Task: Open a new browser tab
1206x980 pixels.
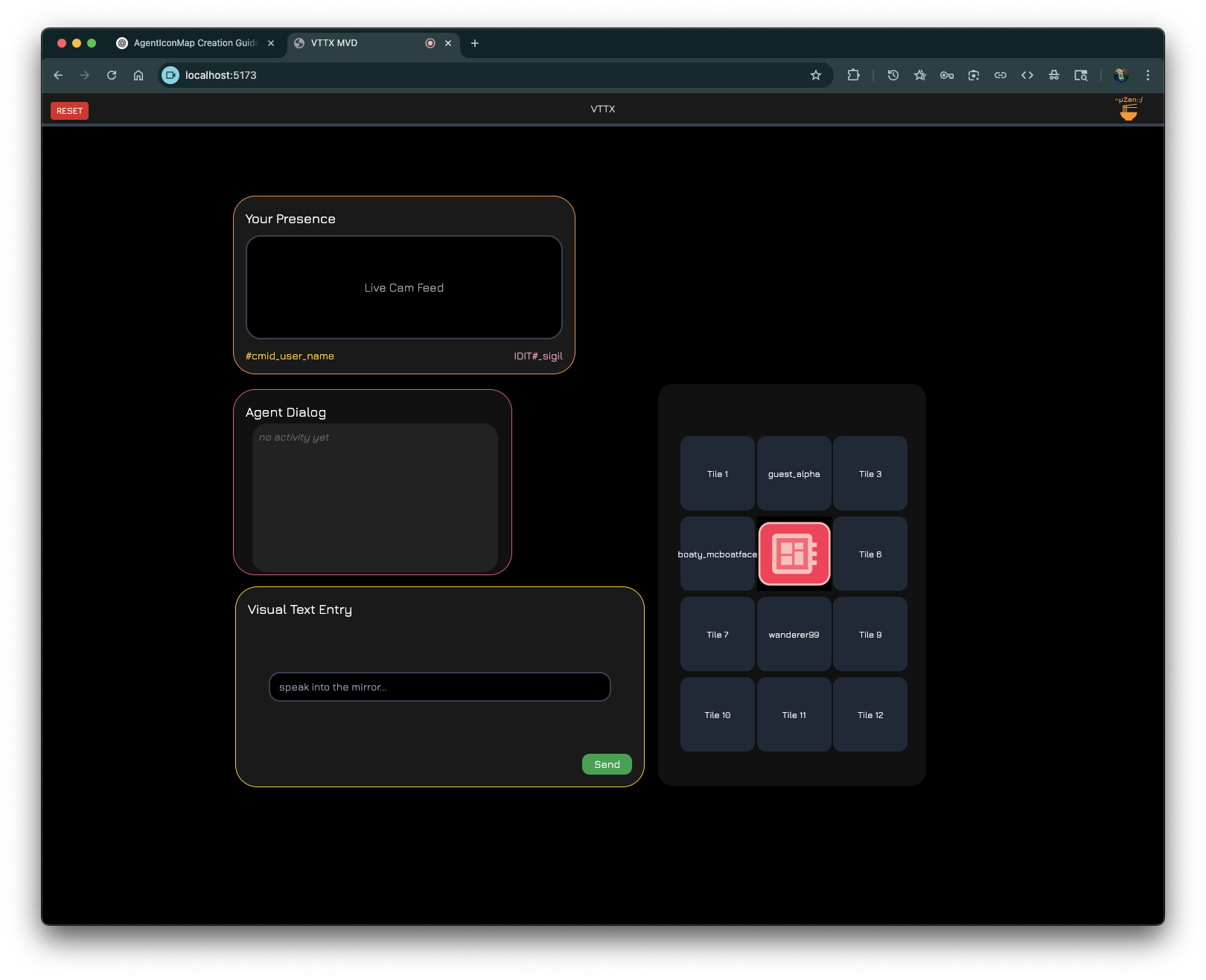Action: (x=475, y=43)
